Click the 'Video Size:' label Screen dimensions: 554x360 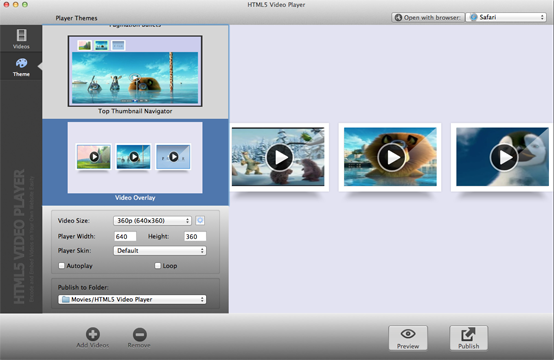coord(74,220)
